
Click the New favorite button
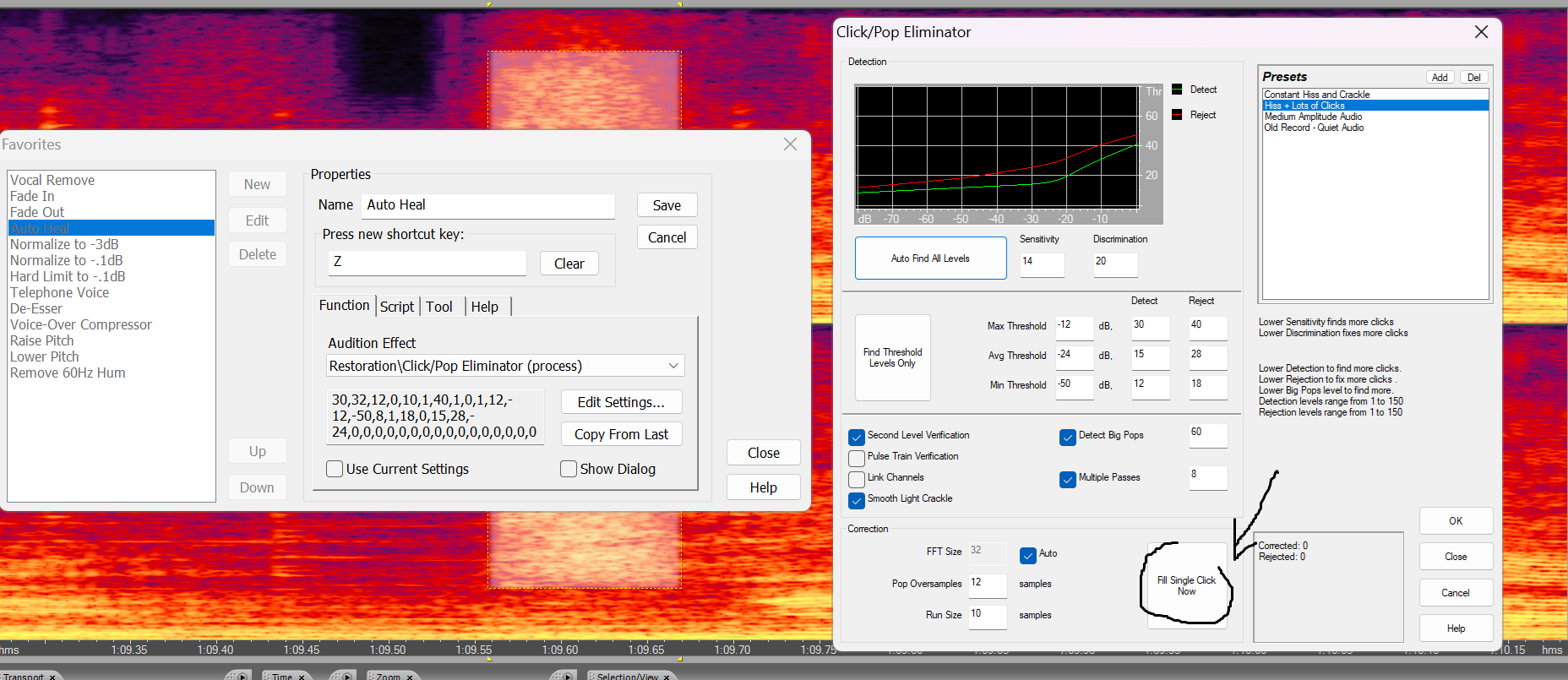[x=258, y=184]
